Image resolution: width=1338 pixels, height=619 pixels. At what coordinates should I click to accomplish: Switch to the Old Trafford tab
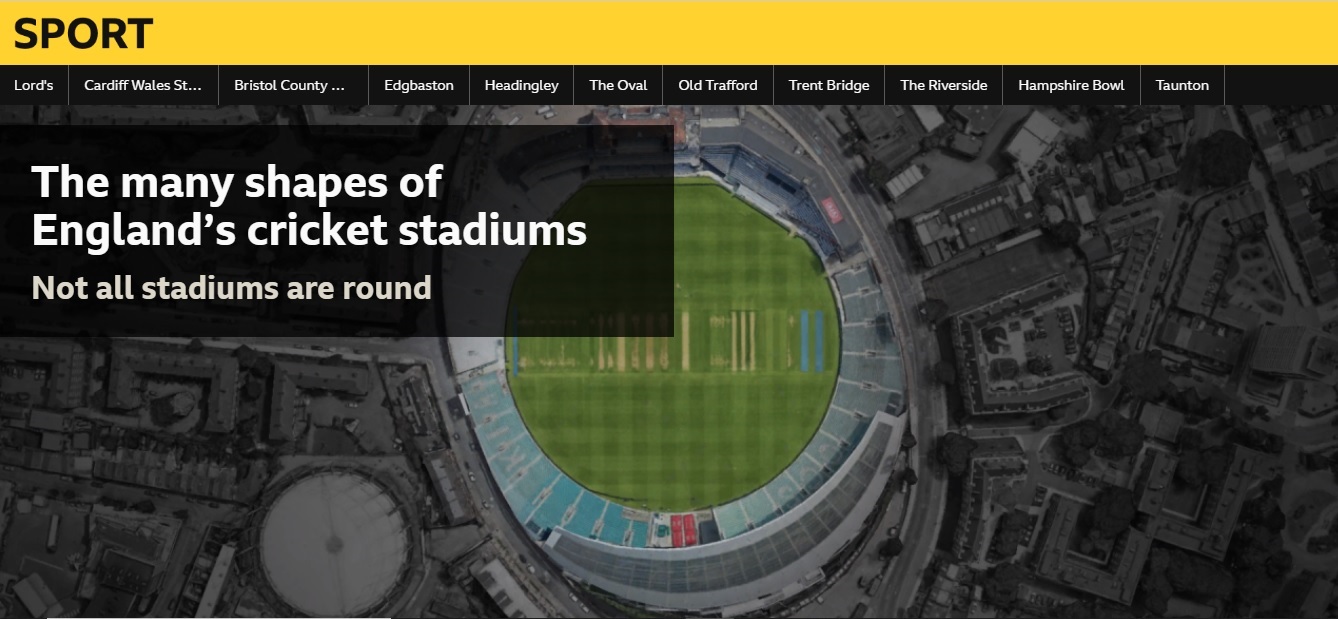[x=718, y=85]
